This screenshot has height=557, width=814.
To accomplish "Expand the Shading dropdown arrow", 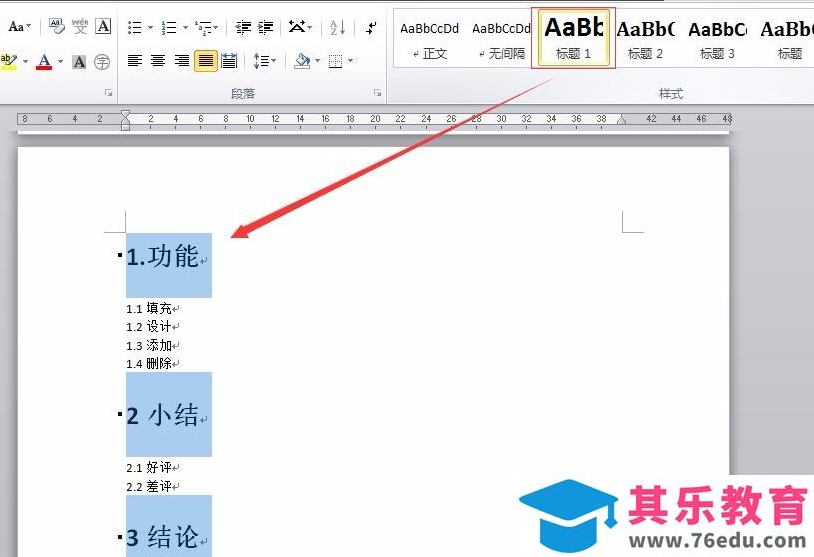I will coord(318,61).
